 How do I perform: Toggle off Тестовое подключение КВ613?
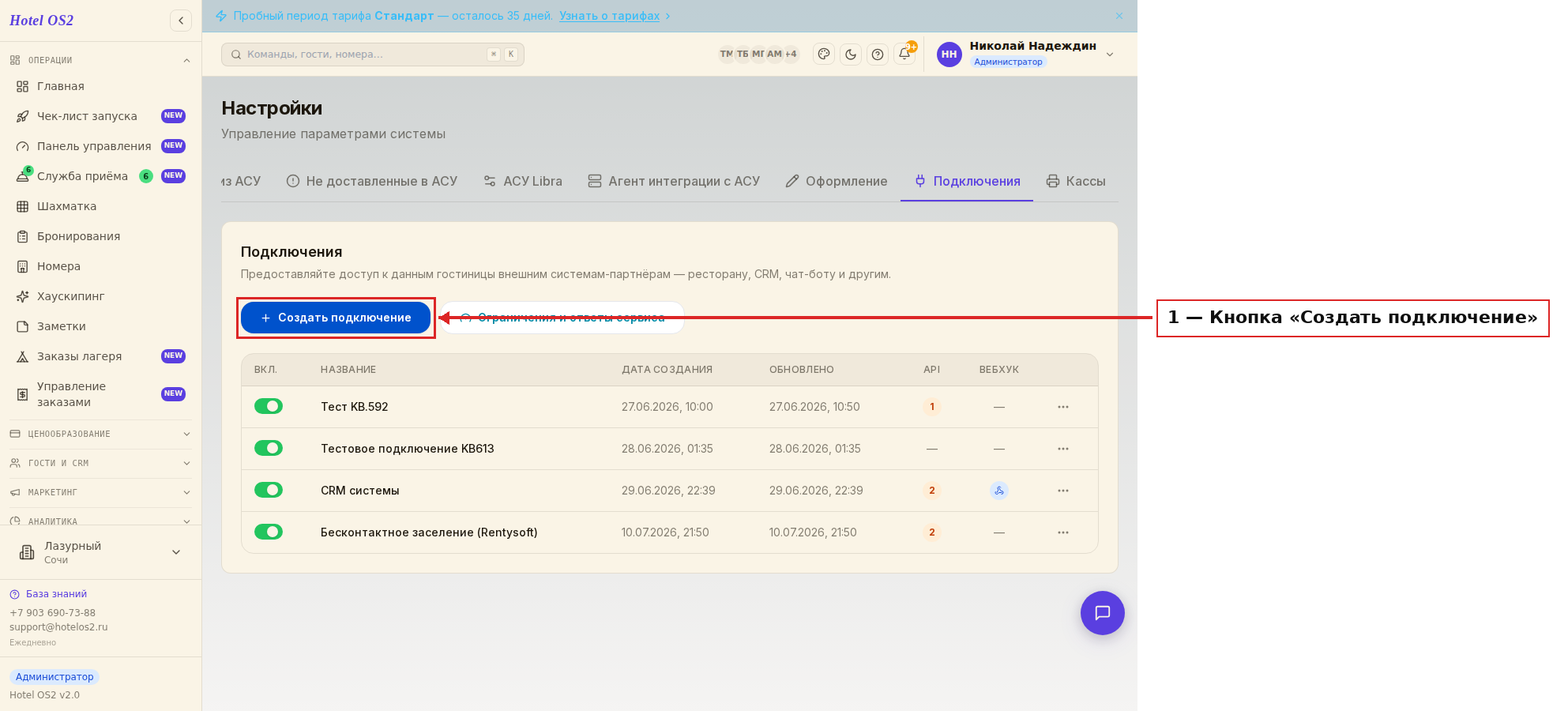tap(269, 448)
